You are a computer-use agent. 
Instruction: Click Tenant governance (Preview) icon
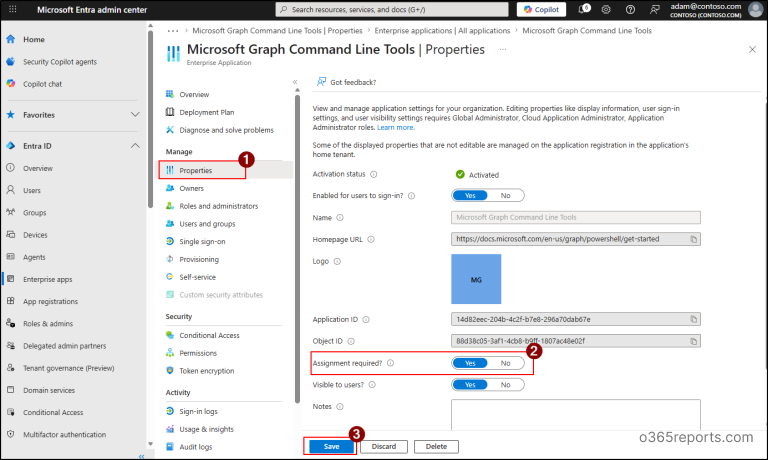click(11, 367)
